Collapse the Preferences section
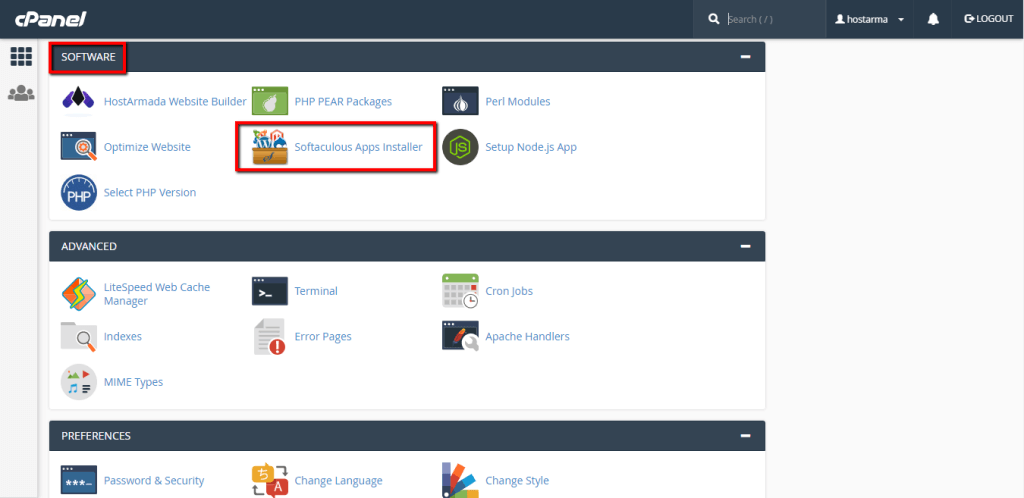This screenshot has width=1024, height=498. click(745, 435)
